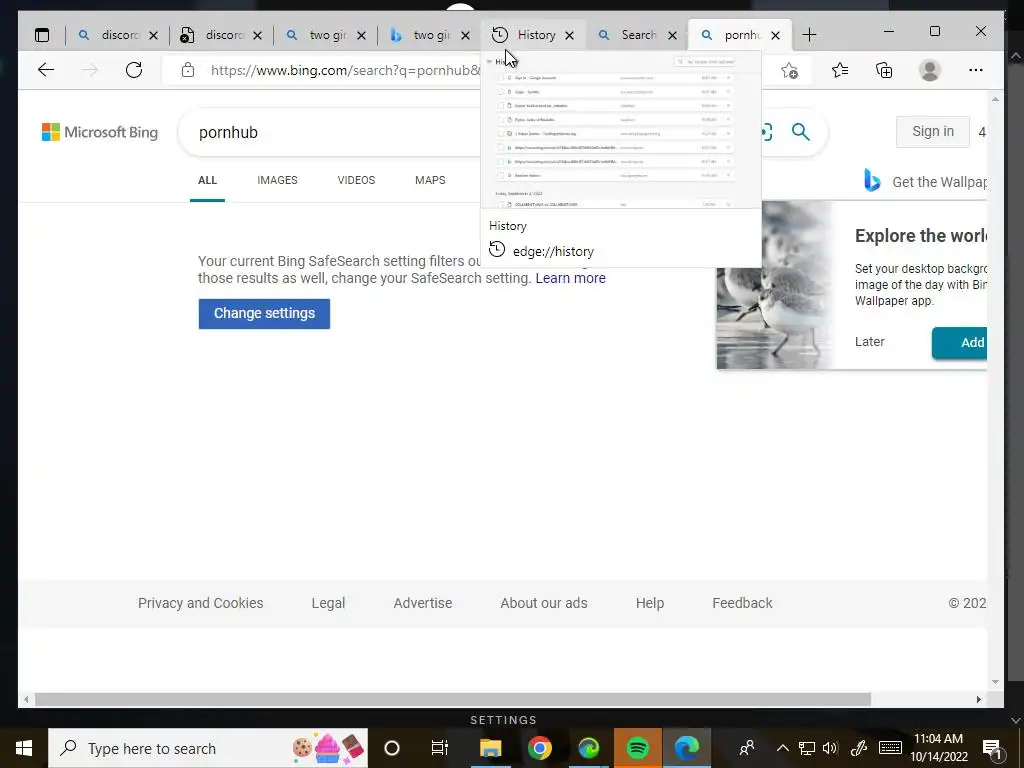Open Edge settings and more menu
This screenshot has width=1024, height=768.
click(976, 70)
